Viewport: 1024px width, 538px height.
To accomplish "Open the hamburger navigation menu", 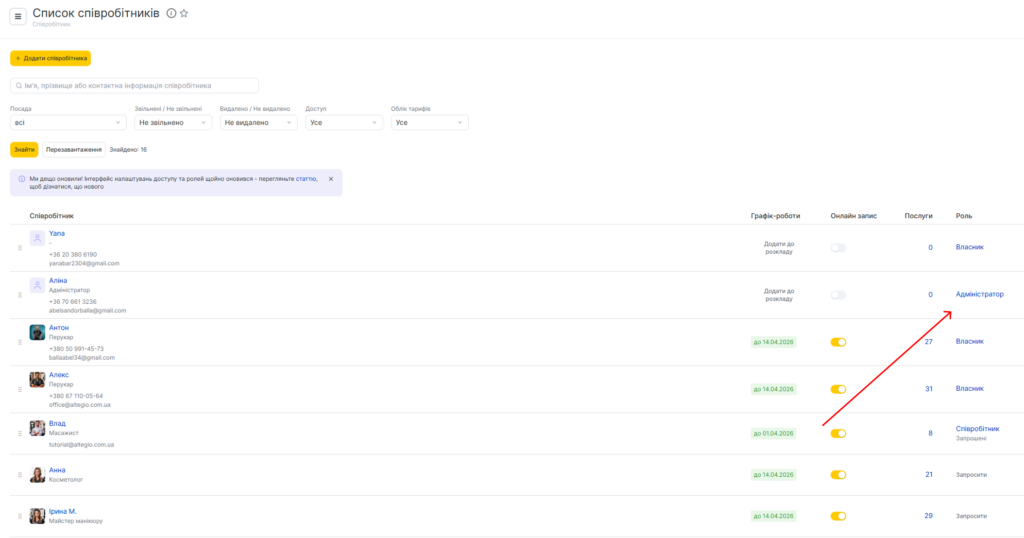I will pos(18,16).
